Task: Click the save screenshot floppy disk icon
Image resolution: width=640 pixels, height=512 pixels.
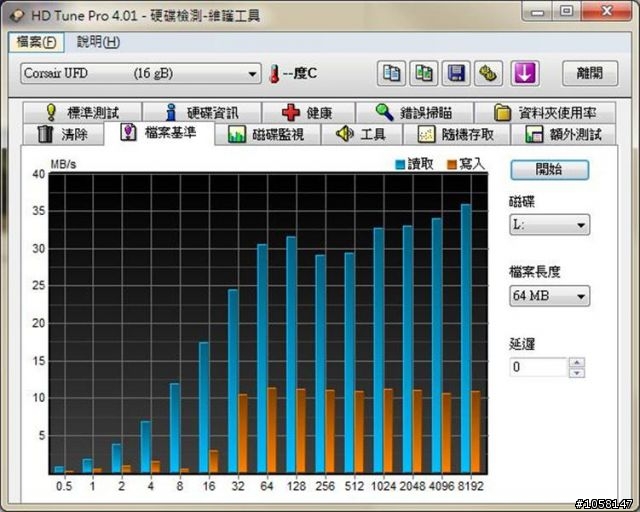Action: point(456,73)
